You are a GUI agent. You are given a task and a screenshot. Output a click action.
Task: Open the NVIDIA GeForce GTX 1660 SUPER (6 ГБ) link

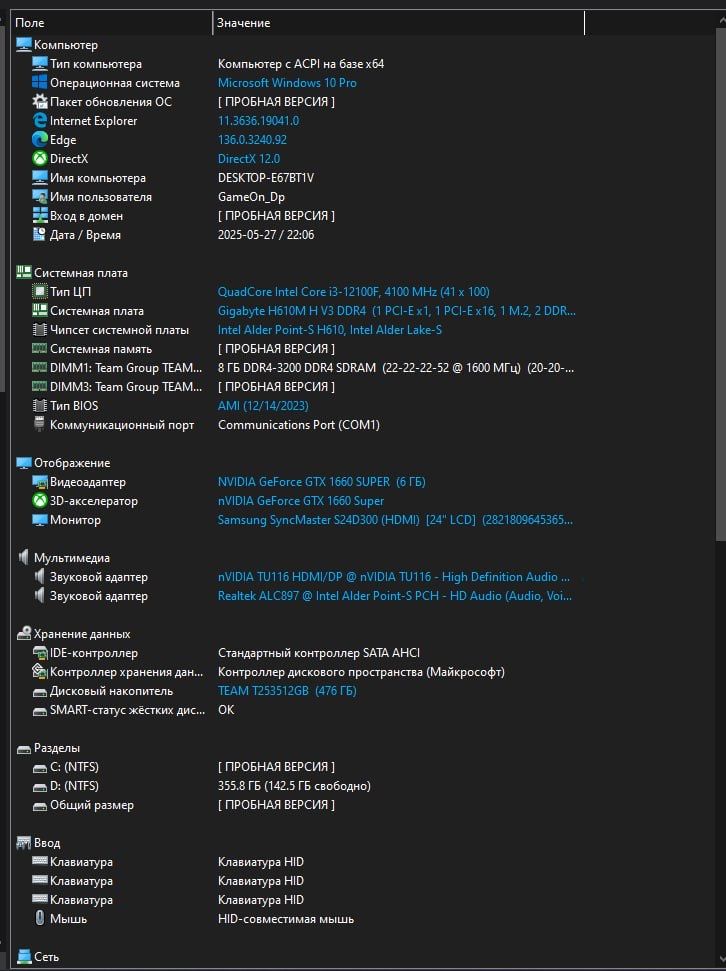(x=321, y=482)
